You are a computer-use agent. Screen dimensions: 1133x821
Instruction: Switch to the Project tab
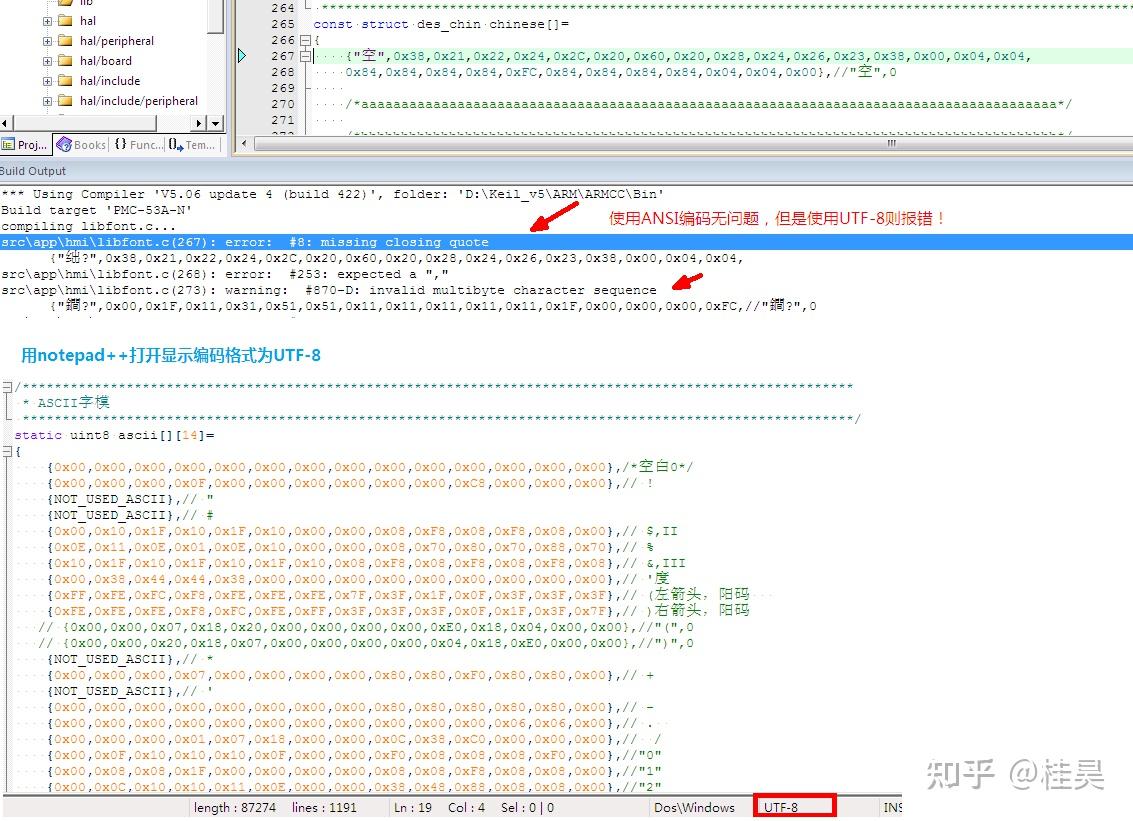(x=24, y=144)
